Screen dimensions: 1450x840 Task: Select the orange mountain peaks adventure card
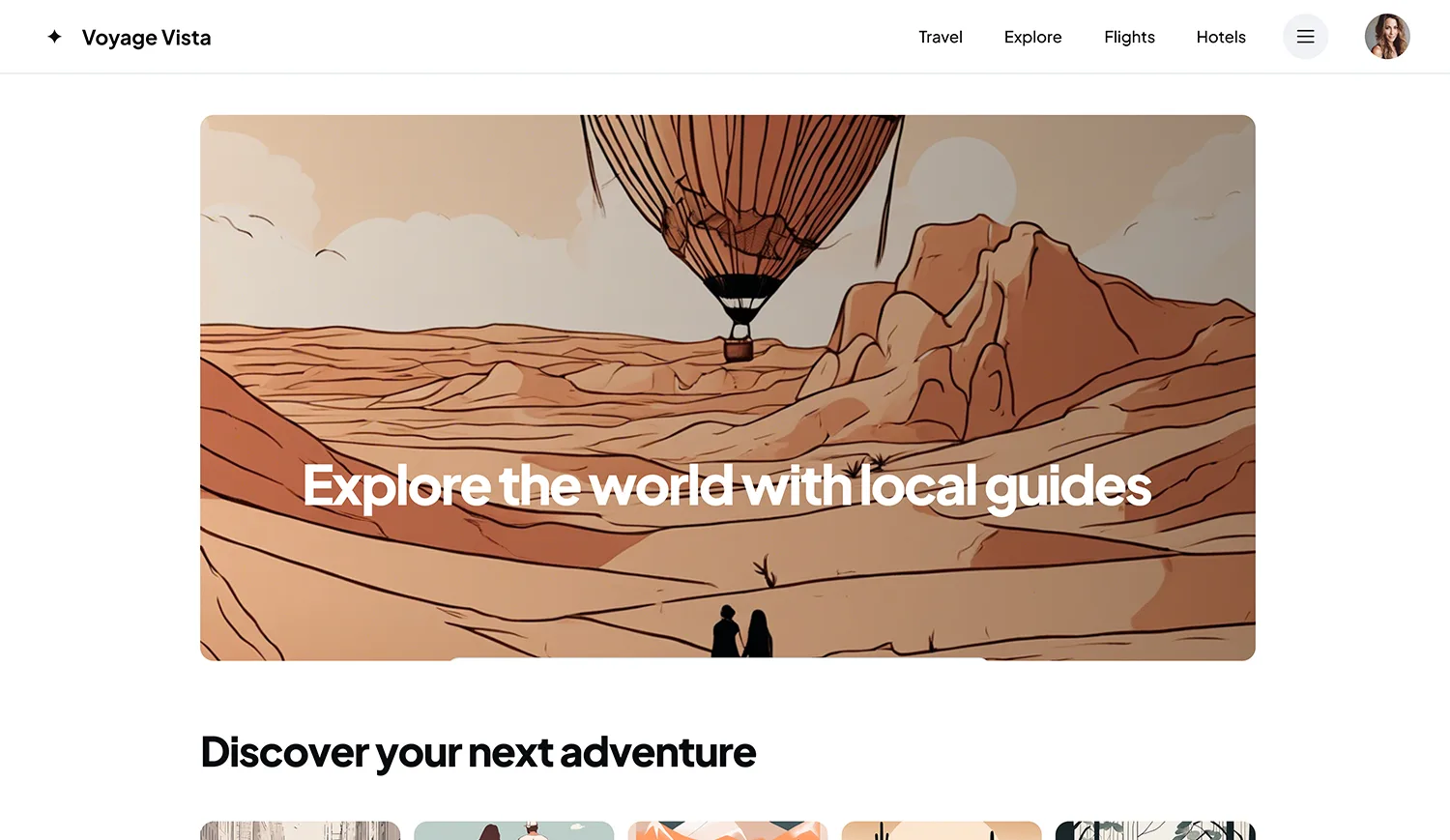click(727, 830)
